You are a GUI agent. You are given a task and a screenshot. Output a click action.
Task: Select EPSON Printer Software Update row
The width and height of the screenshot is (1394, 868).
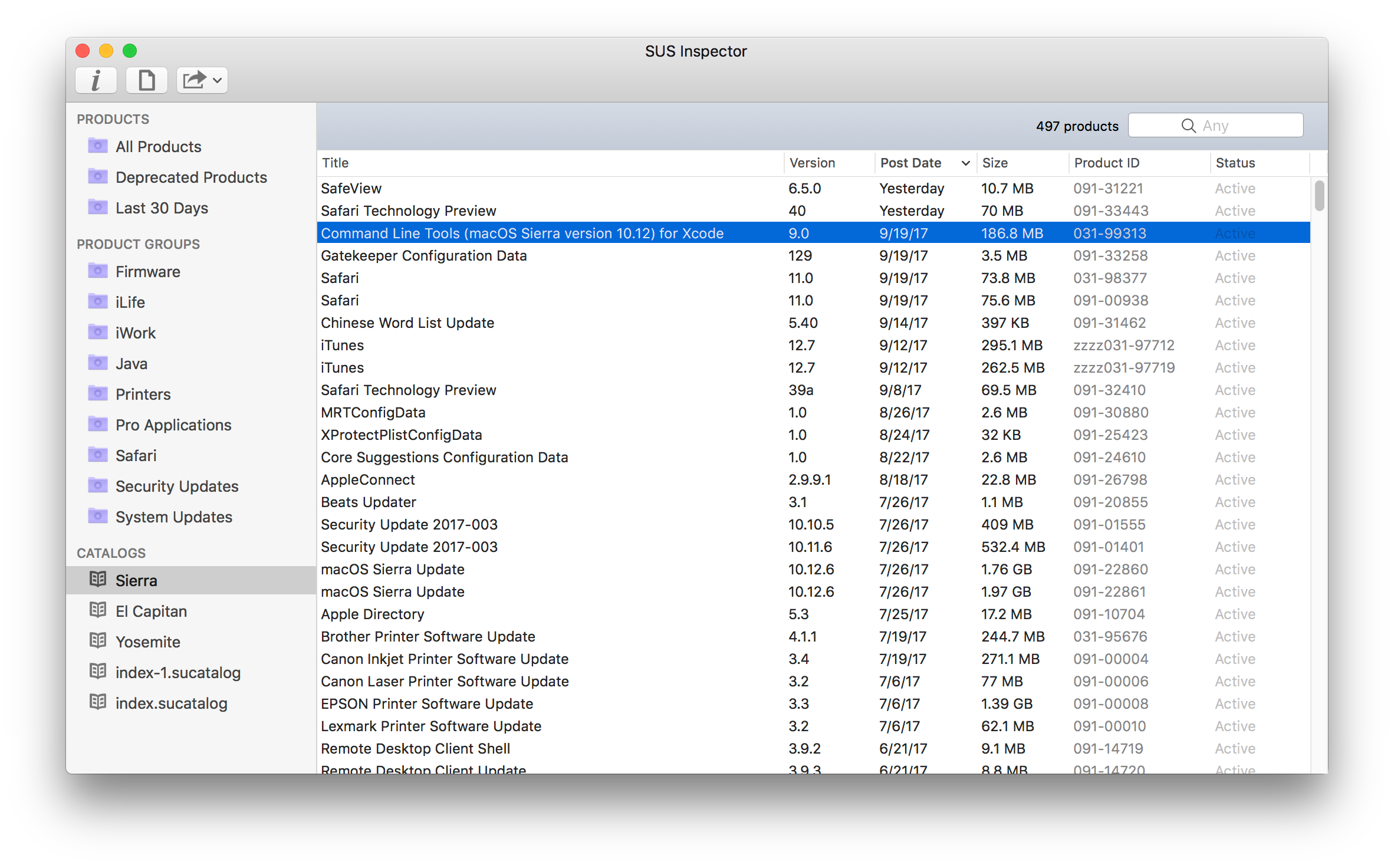[x=813, y=703]
